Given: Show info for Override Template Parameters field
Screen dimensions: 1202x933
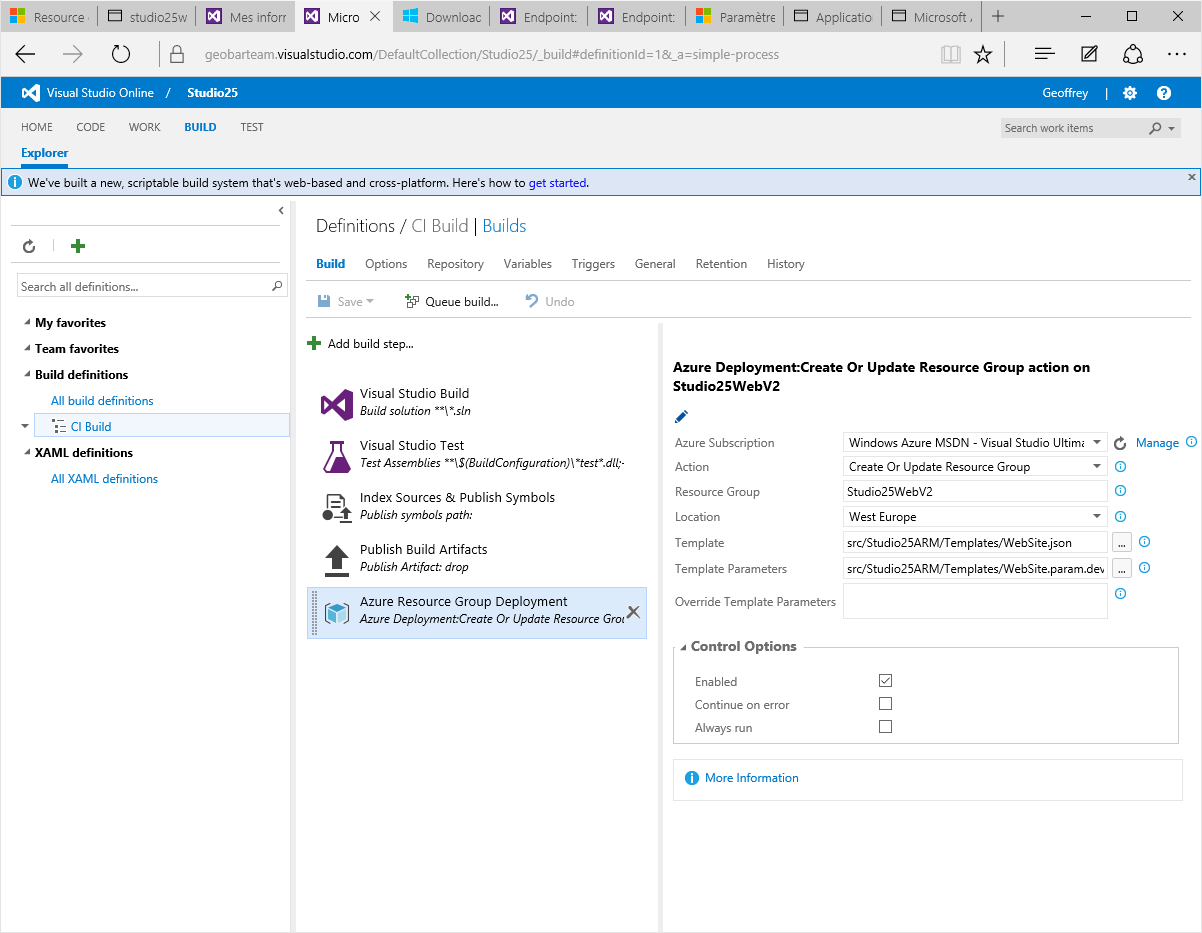Looking at the screenshot, I should click(1121, 593).
